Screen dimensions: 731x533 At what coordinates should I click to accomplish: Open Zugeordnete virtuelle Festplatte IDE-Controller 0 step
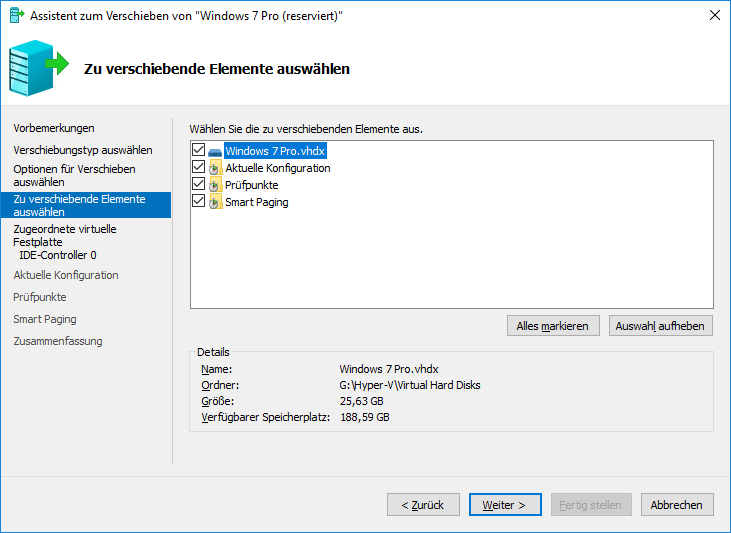pos(64,241)
